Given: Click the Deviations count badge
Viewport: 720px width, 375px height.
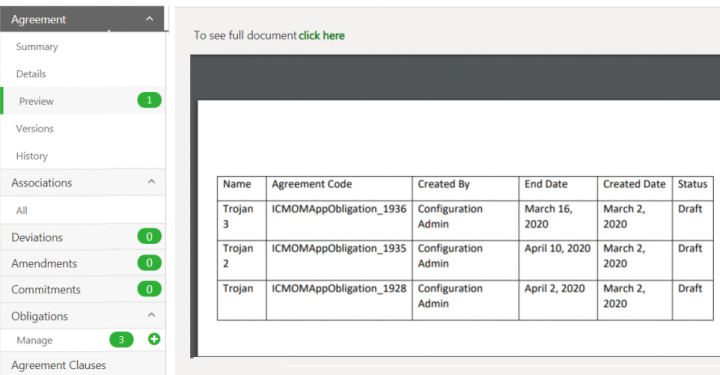Looking at the screenshot, I should pos(149,236).
